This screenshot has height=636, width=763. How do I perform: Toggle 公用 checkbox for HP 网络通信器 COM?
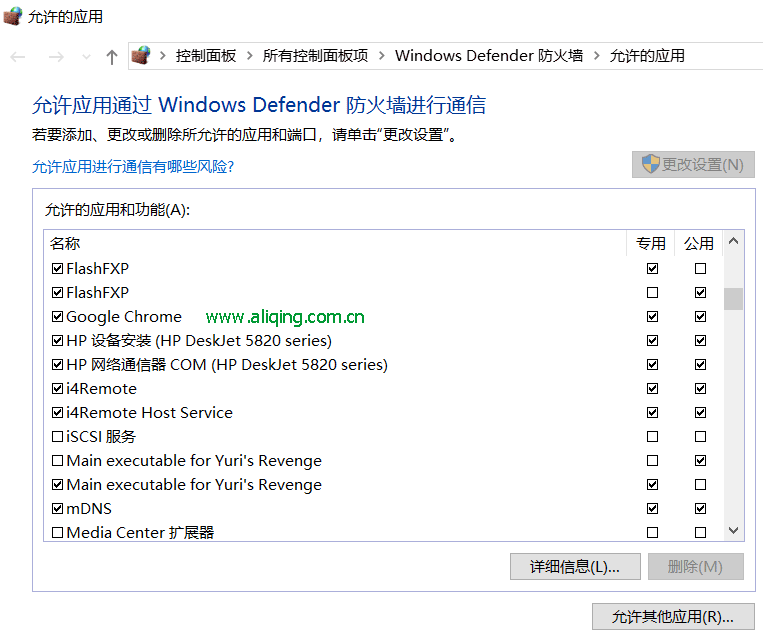(x=700, y=364)
